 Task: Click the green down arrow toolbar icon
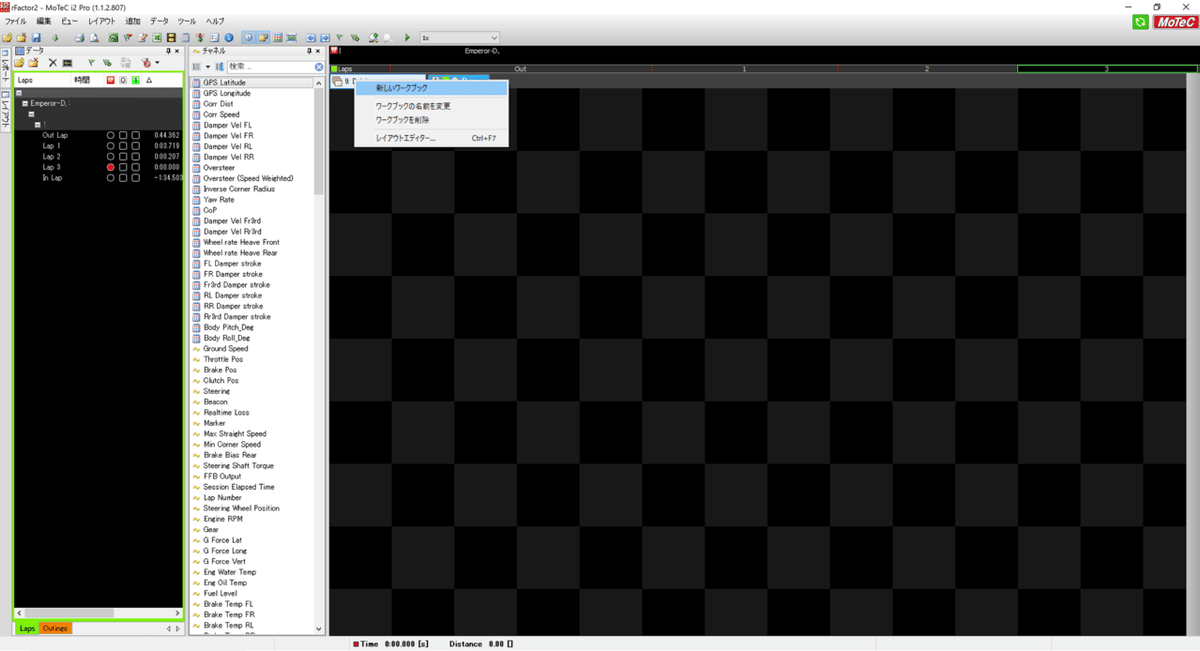click(x=55, y=37)
